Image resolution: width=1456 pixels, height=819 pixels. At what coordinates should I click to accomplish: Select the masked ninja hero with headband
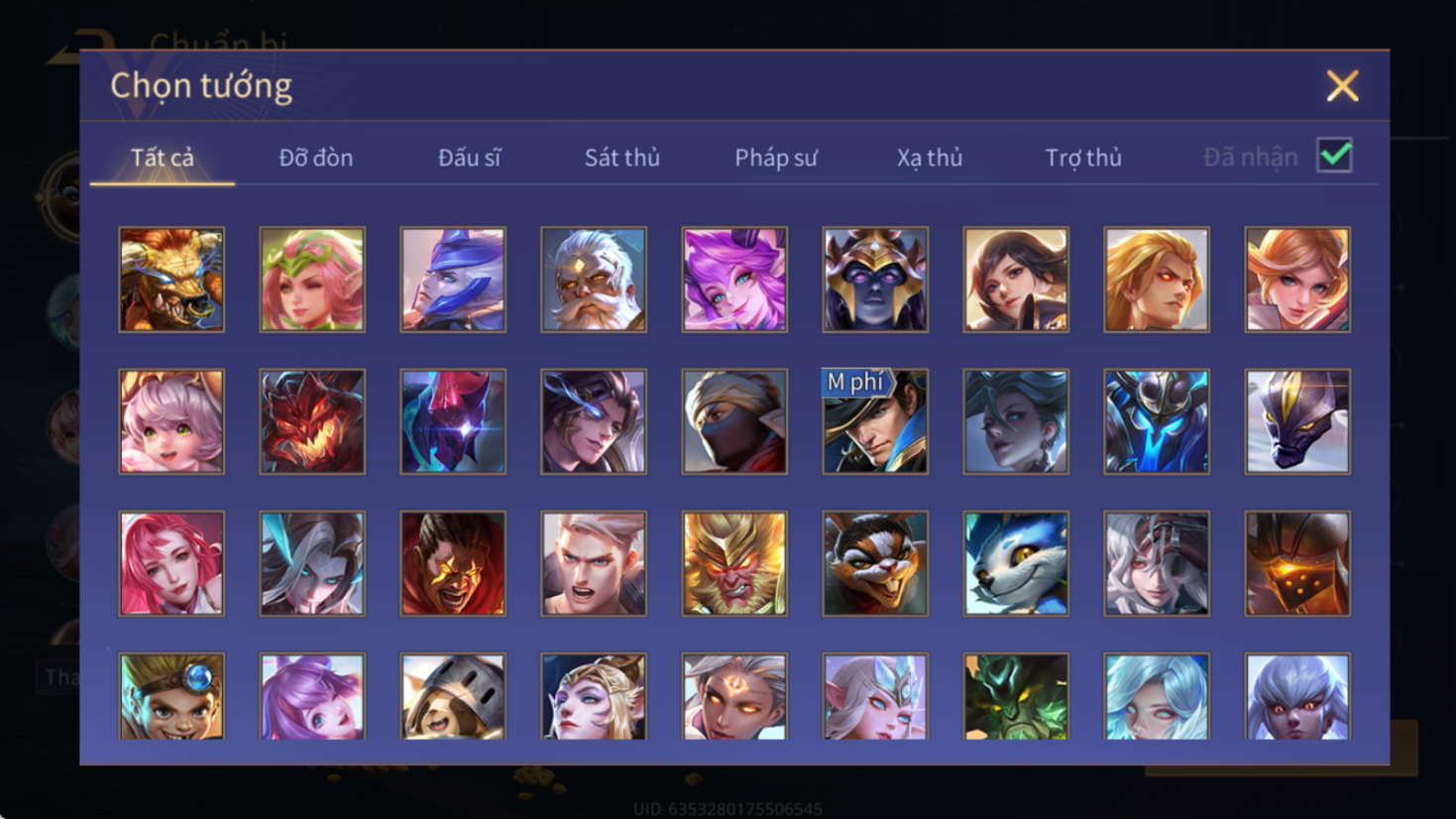[734, 421]
